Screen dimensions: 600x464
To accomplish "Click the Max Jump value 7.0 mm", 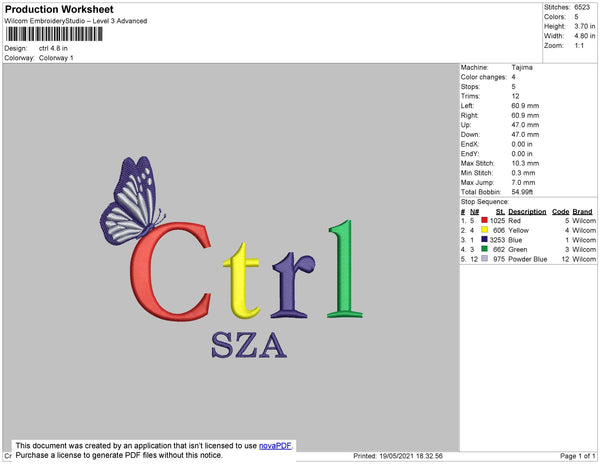I will (523, 182).
